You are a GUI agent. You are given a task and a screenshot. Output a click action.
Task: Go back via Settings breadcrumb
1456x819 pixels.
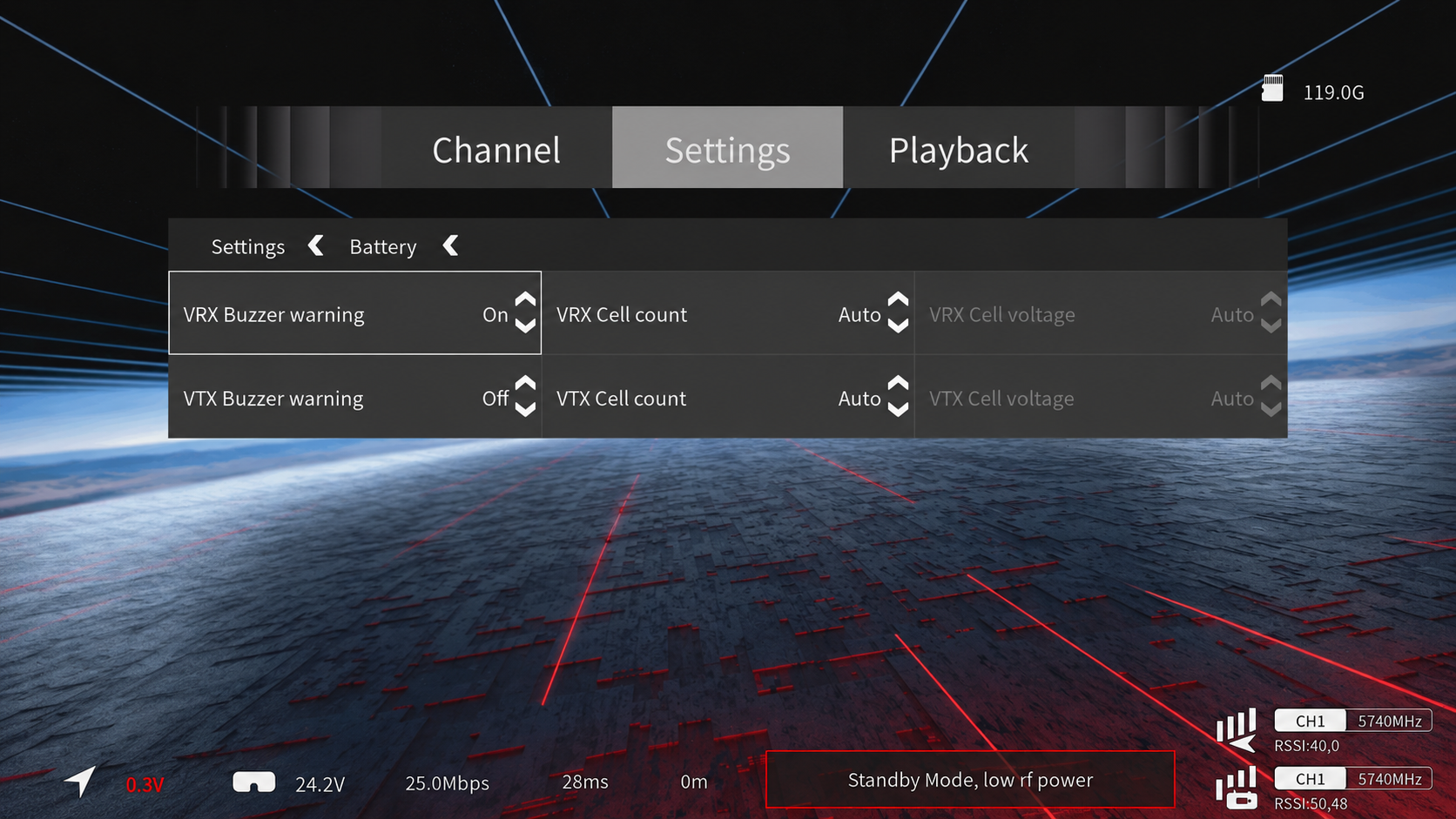(x=248, y=247)
